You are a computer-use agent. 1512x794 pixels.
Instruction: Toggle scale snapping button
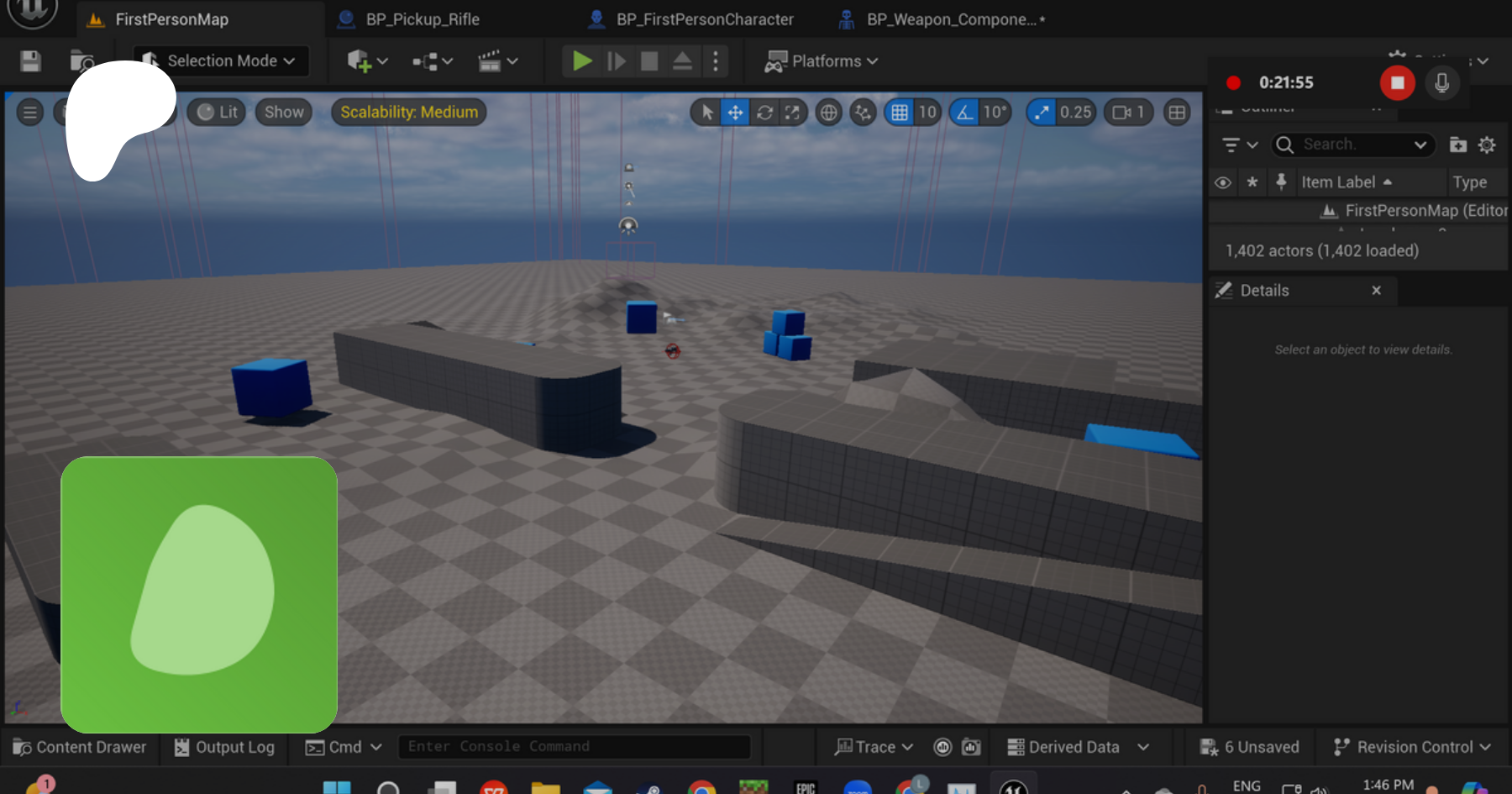pos(1042,113)
